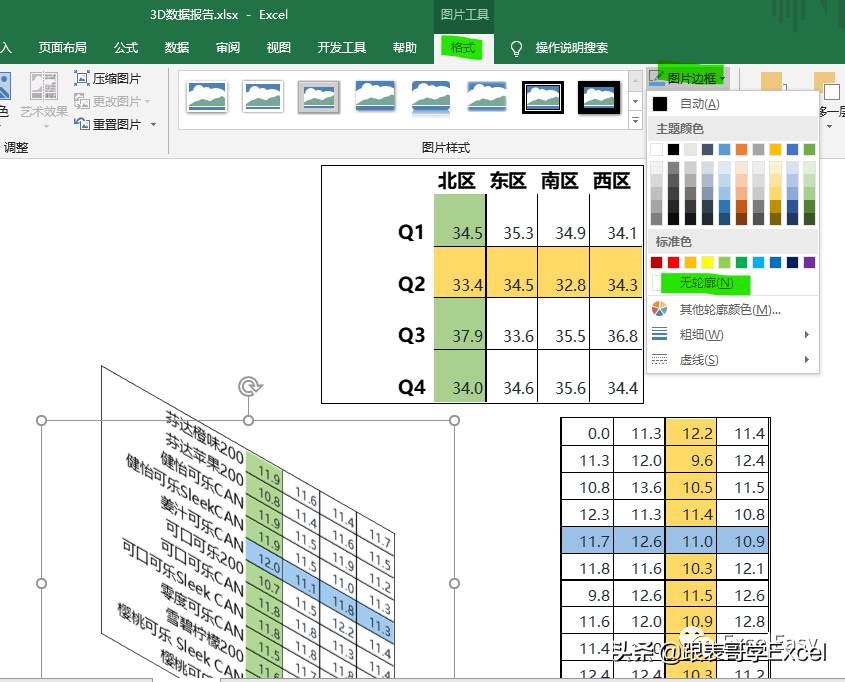
Task: Click the 西区 column header in the table
Action: 612,180
